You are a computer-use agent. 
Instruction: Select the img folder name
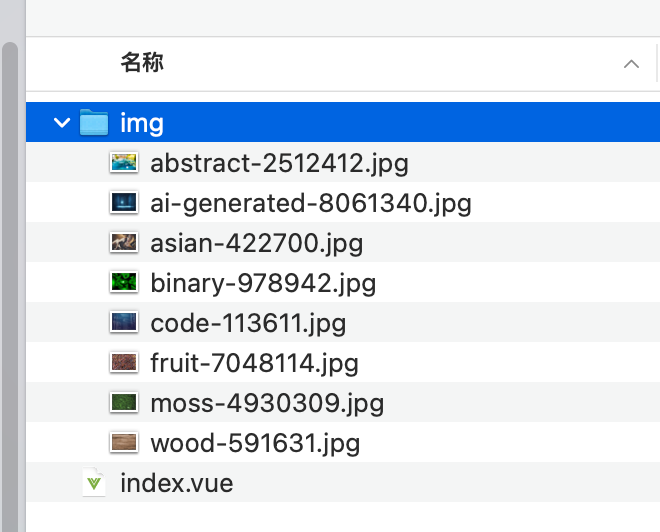coord(142,124)
